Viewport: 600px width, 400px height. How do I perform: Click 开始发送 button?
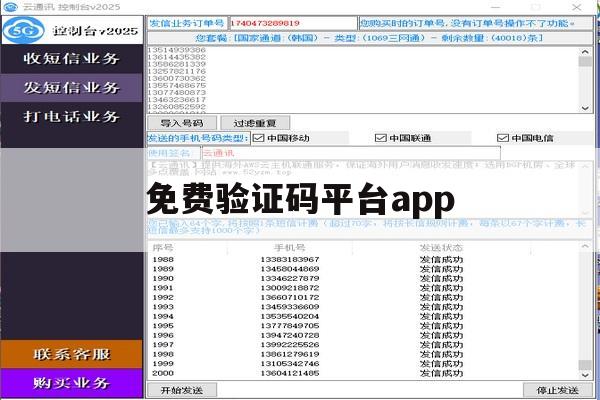pyautogui.click(x=182, y=390)
